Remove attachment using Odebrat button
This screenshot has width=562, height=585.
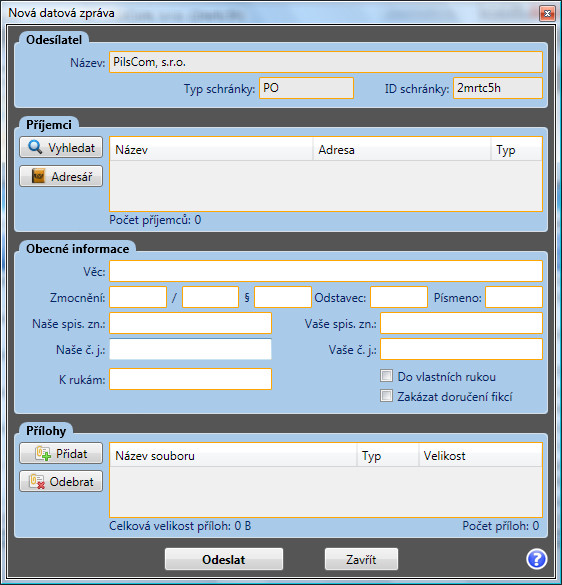[x=61, y=482]
